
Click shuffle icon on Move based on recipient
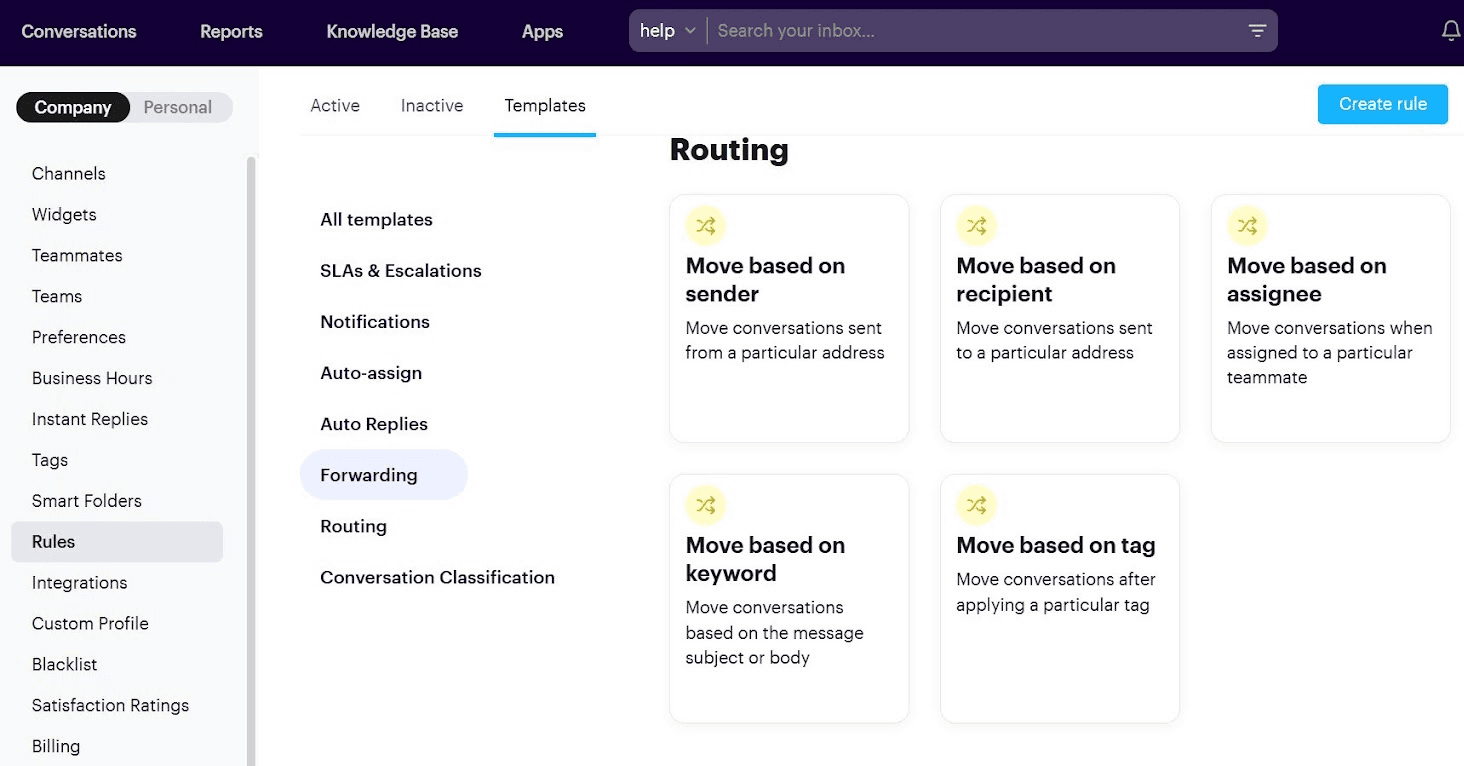point(976,226)
